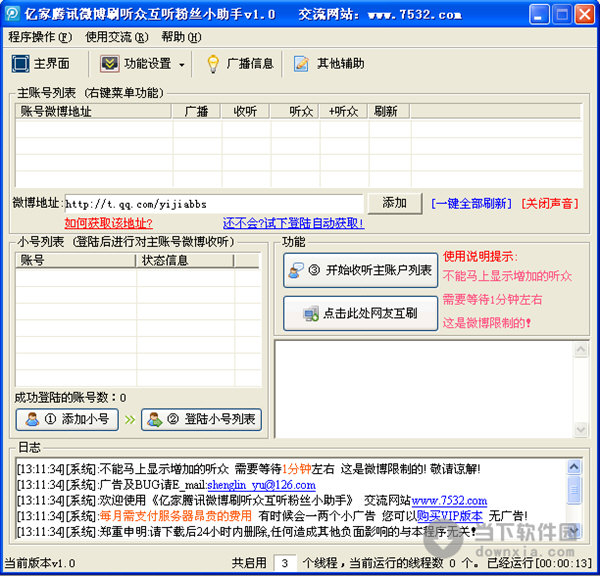Click the +听众 column header
Viewport: 600px width, 576px height.
click(x=344, y=111)
